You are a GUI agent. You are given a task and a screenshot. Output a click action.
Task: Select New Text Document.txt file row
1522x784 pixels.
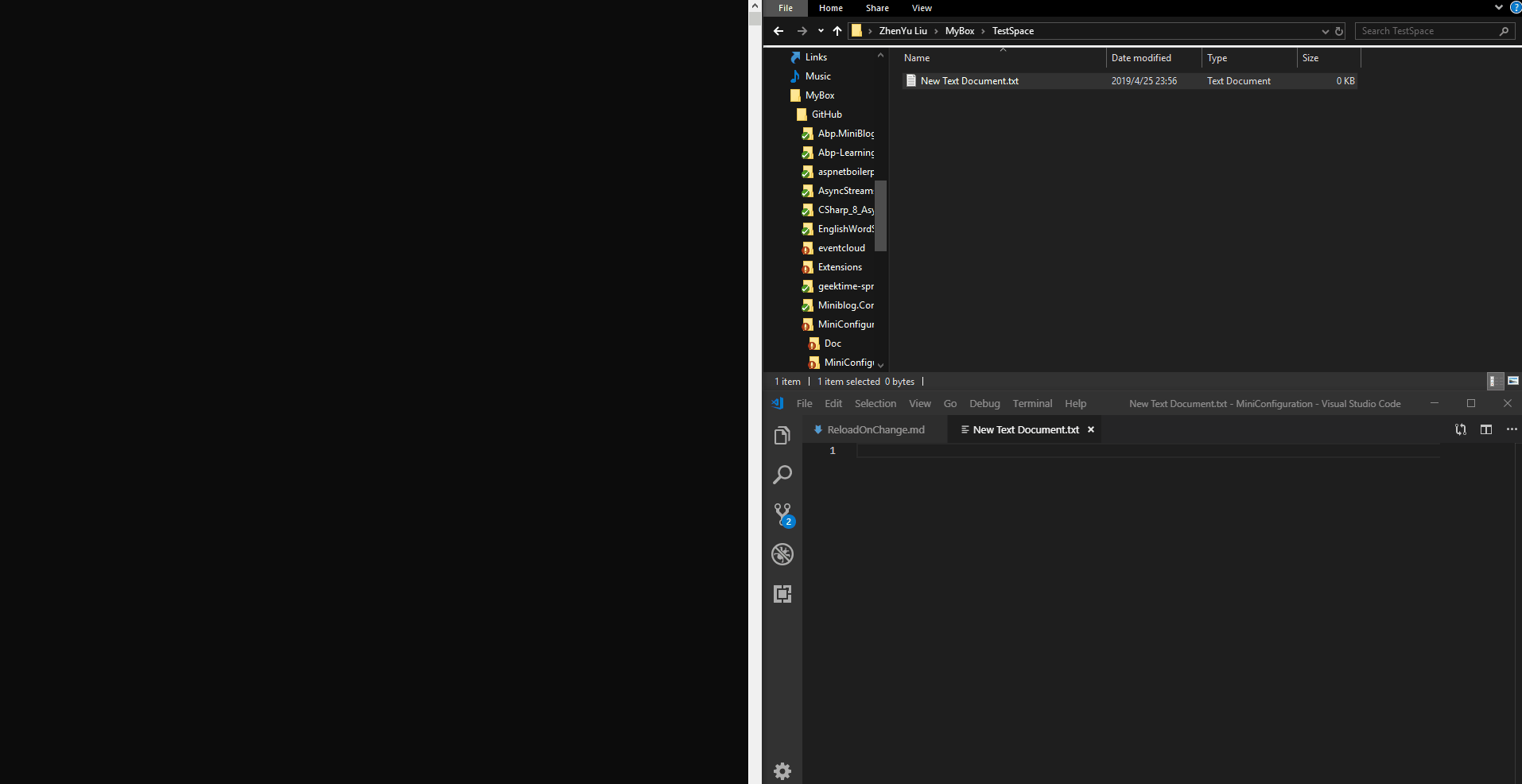(1130, 81)
